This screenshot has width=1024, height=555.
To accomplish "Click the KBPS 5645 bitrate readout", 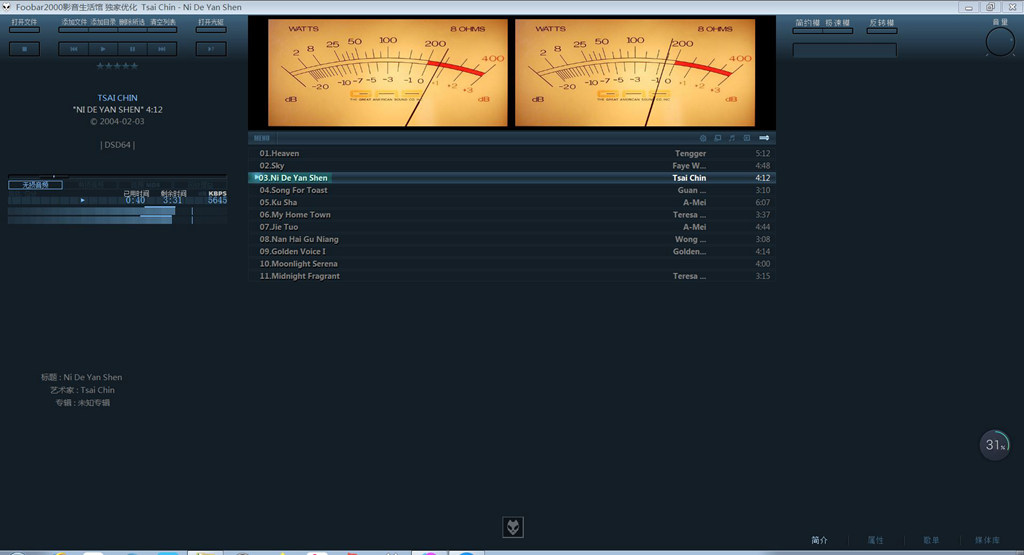I will [x=217, y=197].
